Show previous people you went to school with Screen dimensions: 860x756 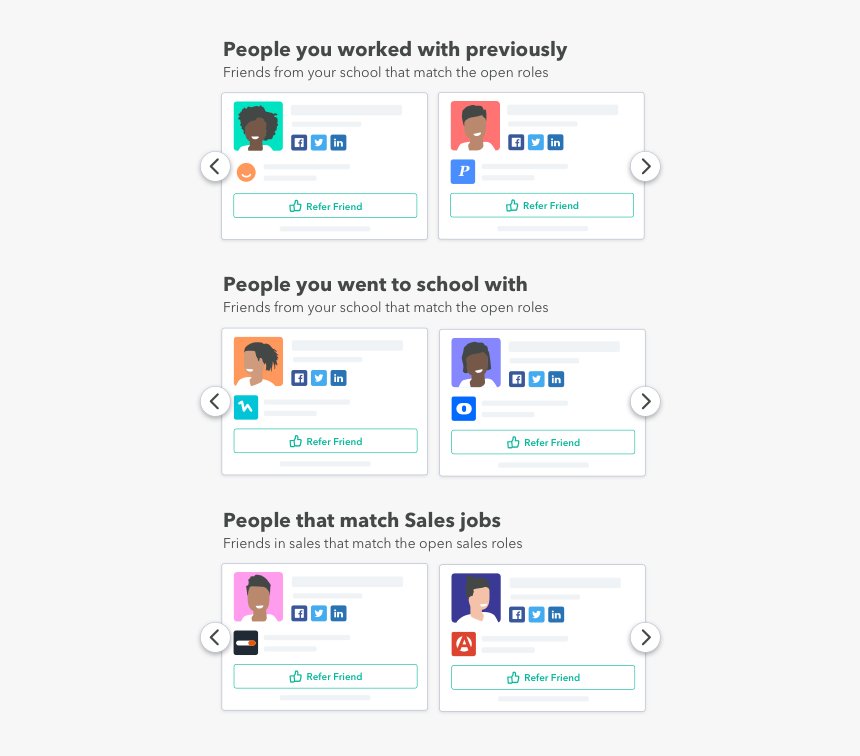click(x=215, y=402)
